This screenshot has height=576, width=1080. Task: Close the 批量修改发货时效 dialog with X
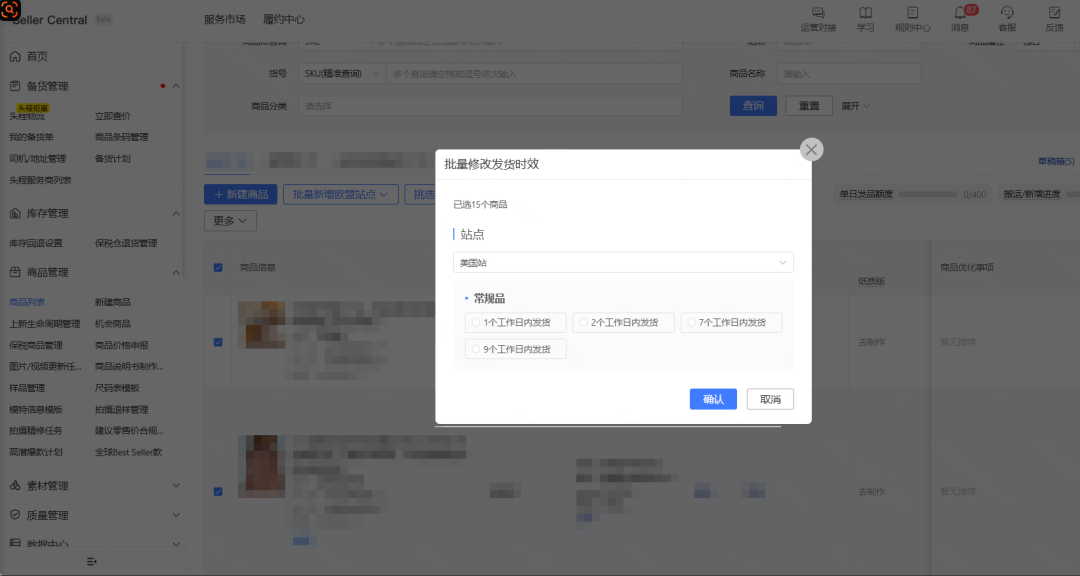tap(811, 150)
